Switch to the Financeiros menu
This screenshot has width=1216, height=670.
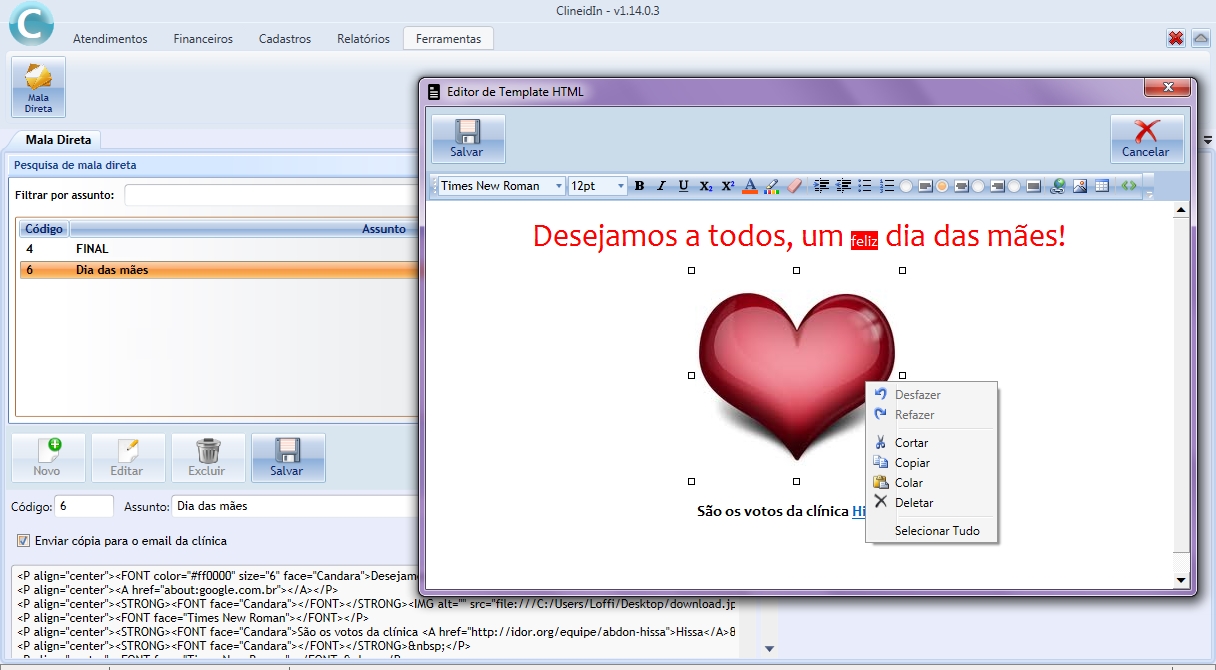coord(203,38)
